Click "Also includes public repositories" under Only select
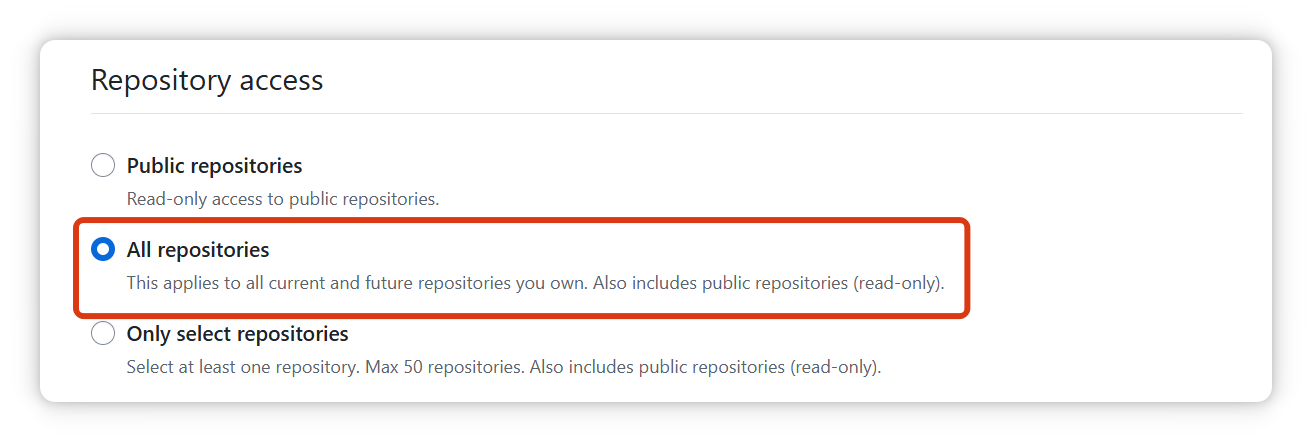 [657, 367]
